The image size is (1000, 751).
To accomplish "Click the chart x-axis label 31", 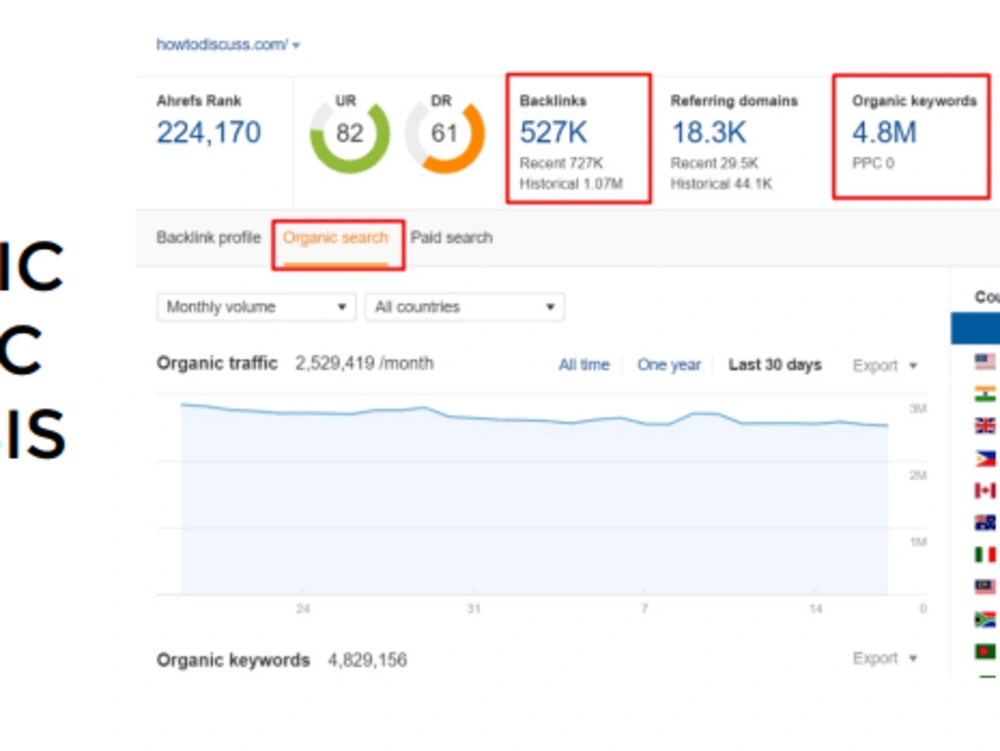I will point(473,609).
